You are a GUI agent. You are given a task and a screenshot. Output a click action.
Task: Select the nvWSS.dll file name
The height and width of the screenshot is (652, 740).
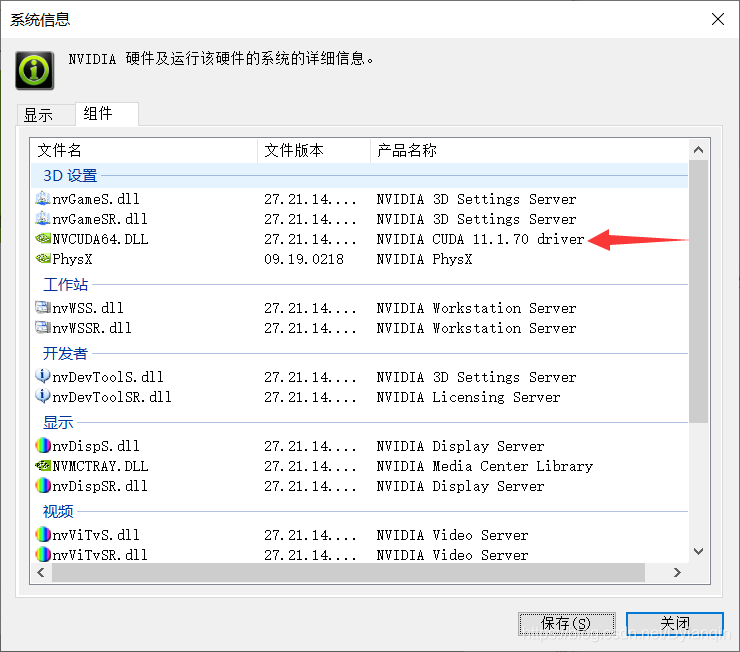point(88,308)
